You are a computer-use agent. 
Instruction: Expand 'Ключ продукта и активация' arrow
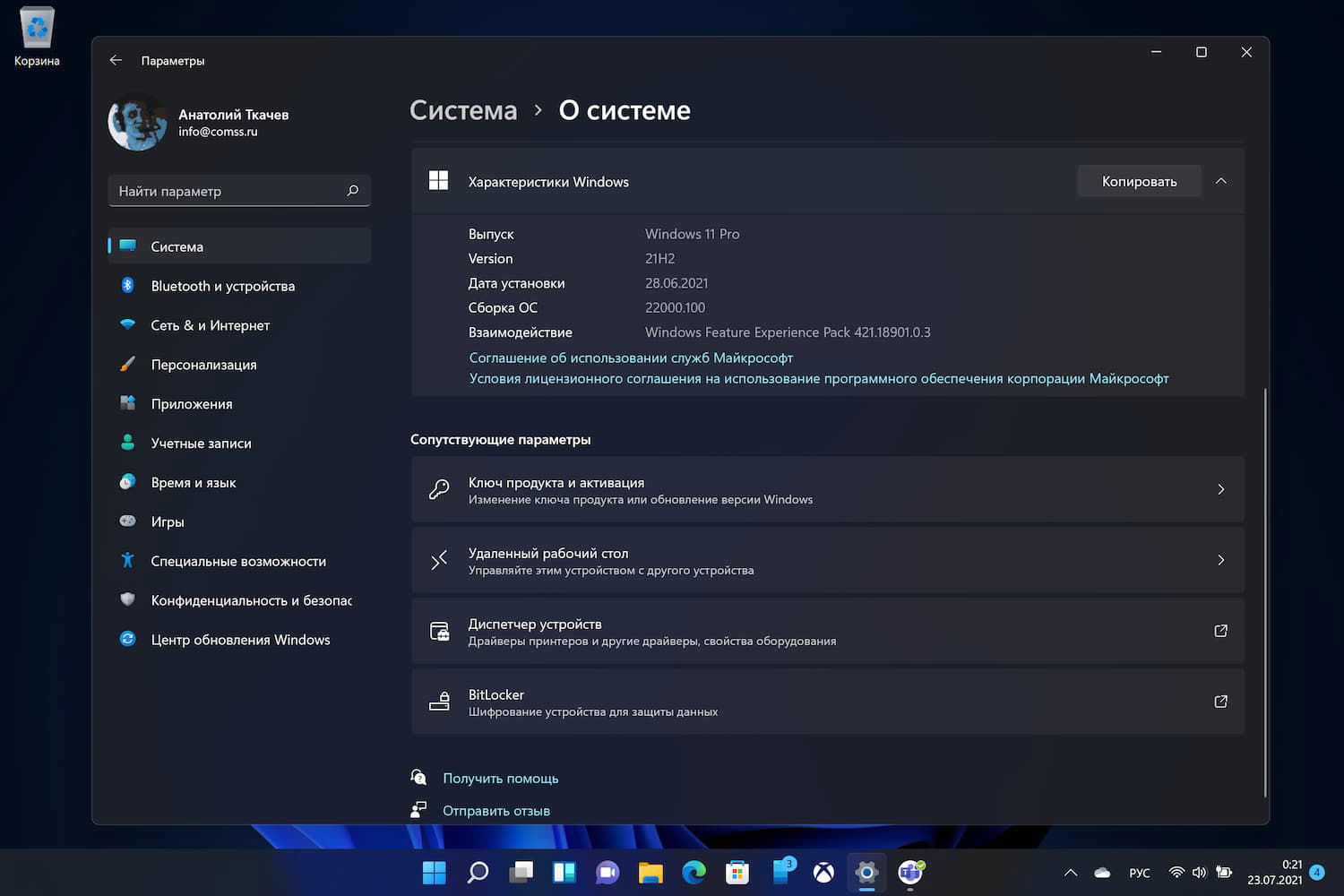click(1220, 489)
